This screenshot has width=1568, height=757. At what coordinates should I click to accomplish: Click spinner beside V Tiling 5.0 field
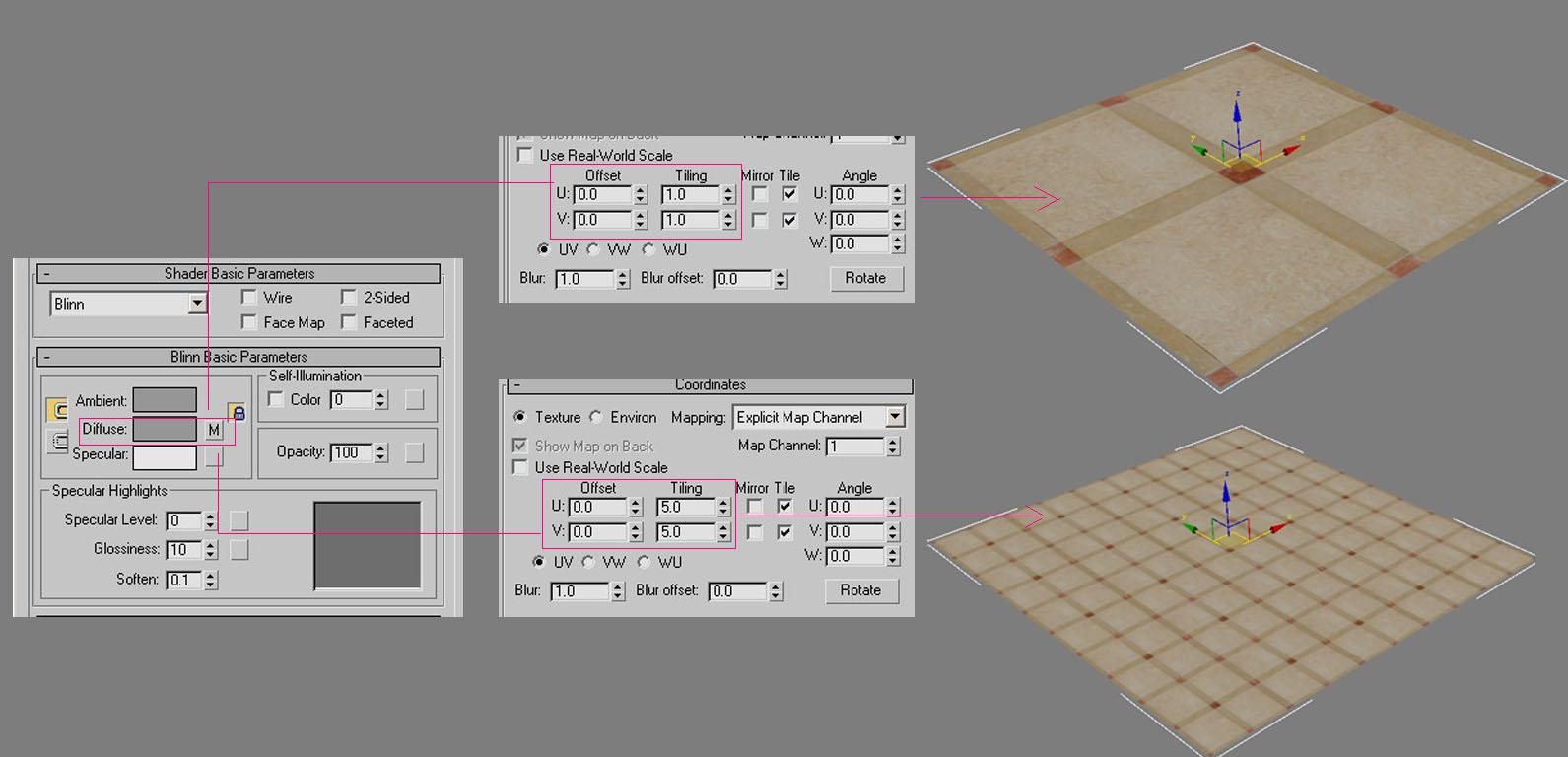pyautogui.click(x=723, y=532)
